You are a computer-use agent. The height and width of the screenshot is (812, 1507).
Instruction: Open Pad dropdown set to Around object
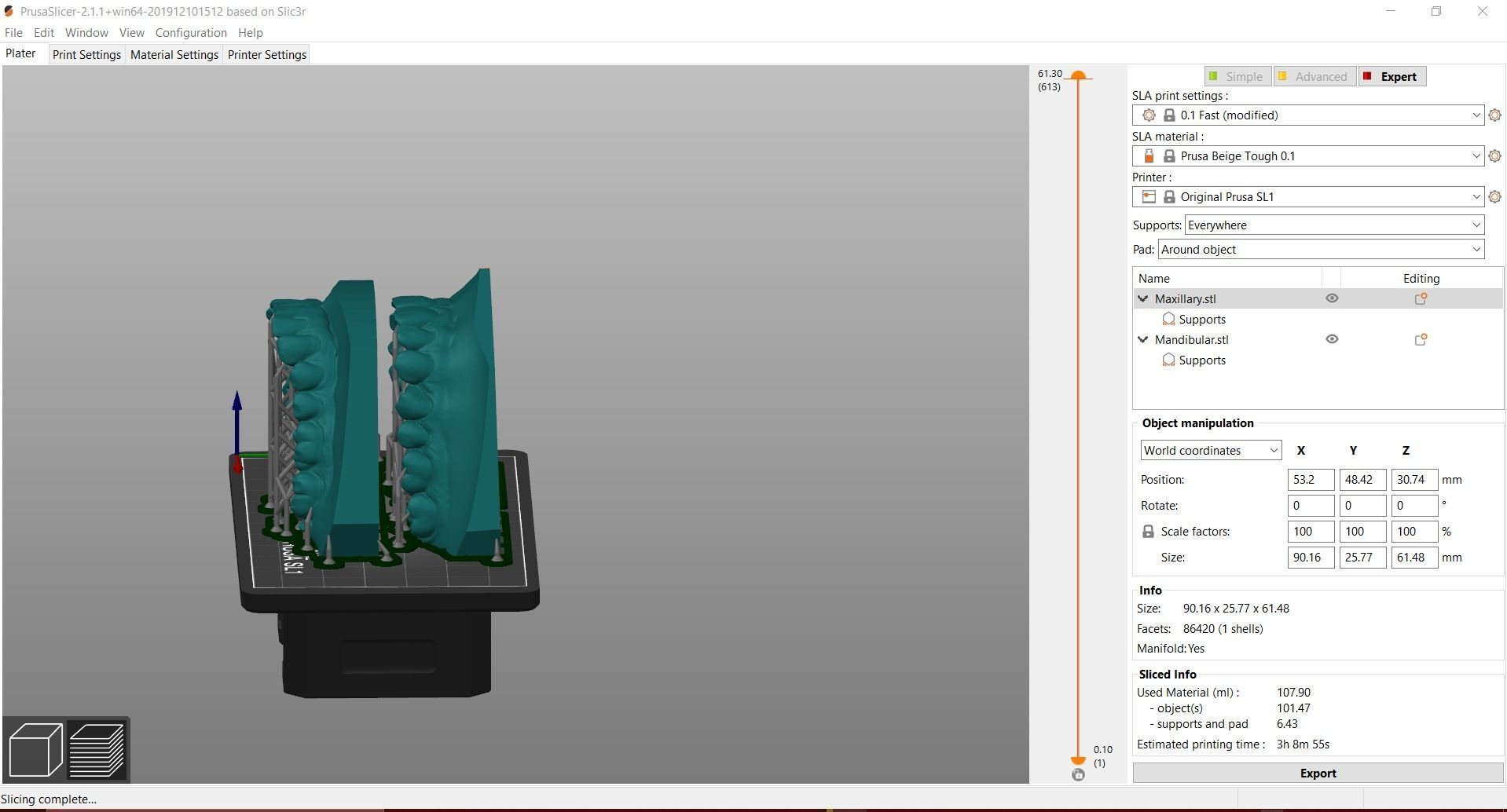tap(1321, 250)
